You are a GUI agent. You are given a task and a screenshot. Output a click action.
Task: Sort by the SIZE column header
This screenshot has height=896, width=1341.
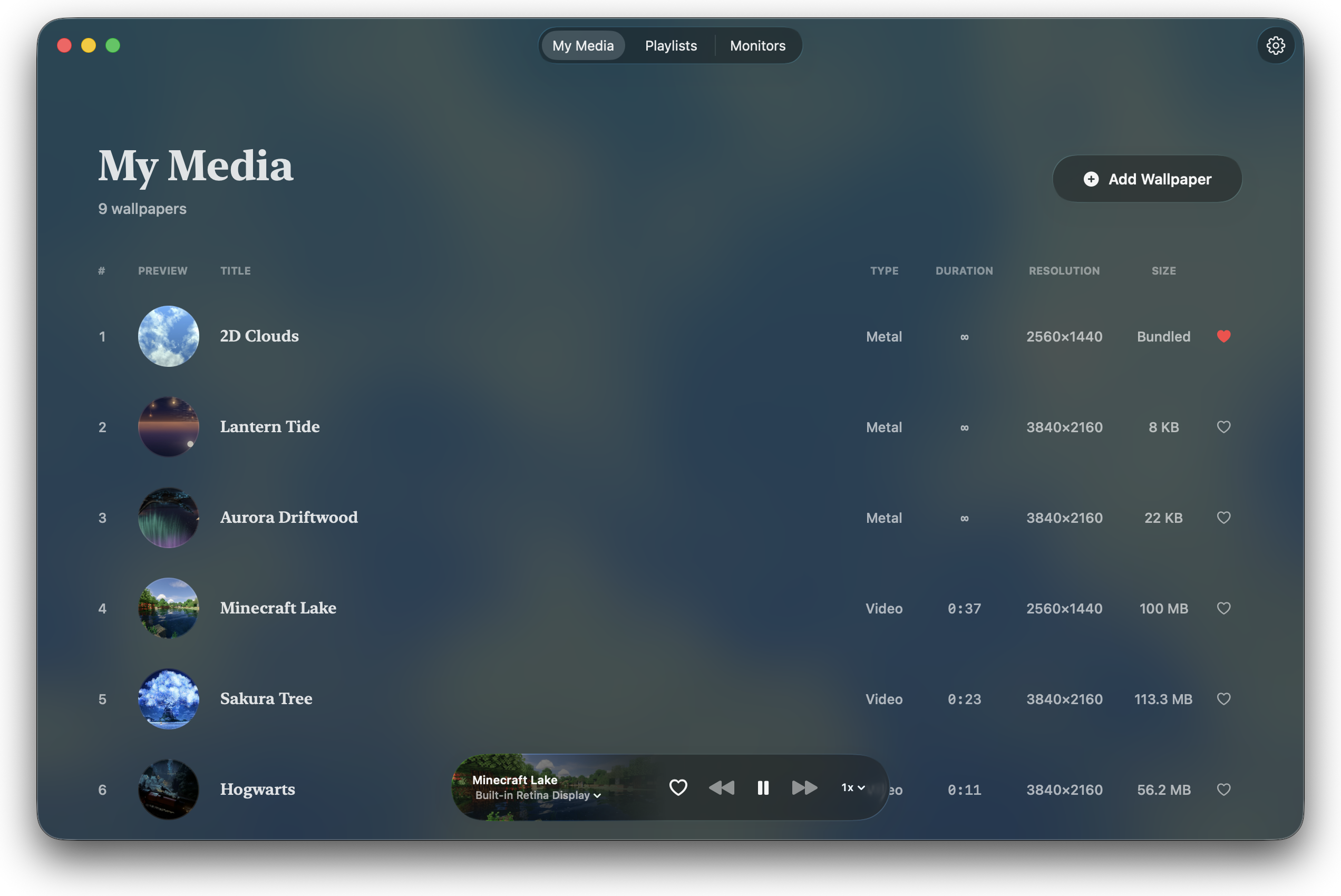1163,271
